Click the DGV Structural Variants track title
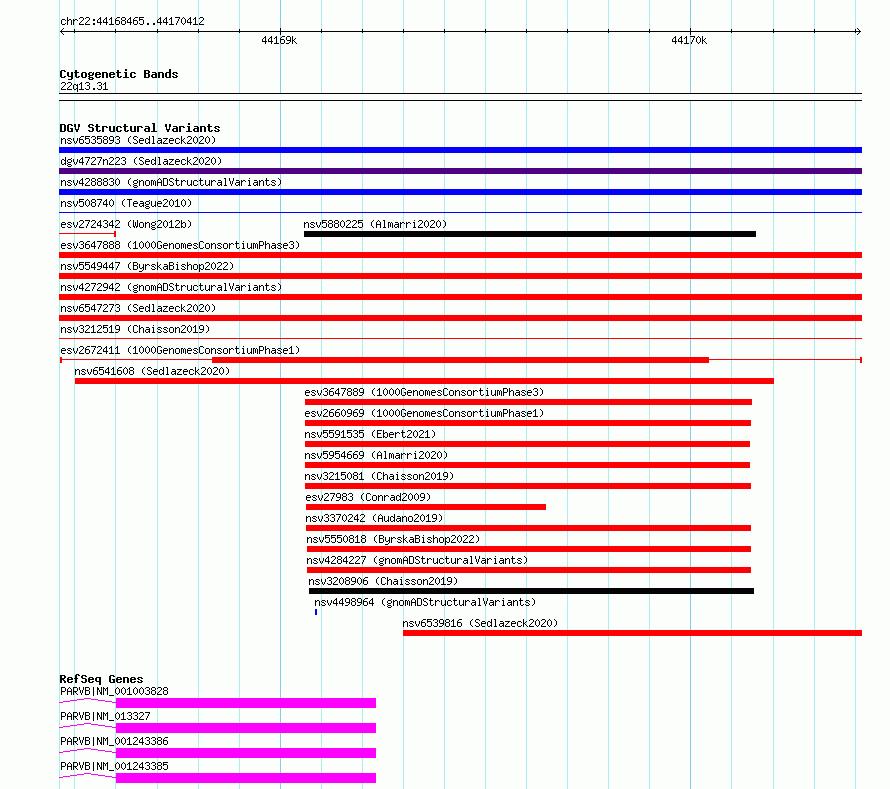This screenshot has width=890, height=789. pos(140,128)
